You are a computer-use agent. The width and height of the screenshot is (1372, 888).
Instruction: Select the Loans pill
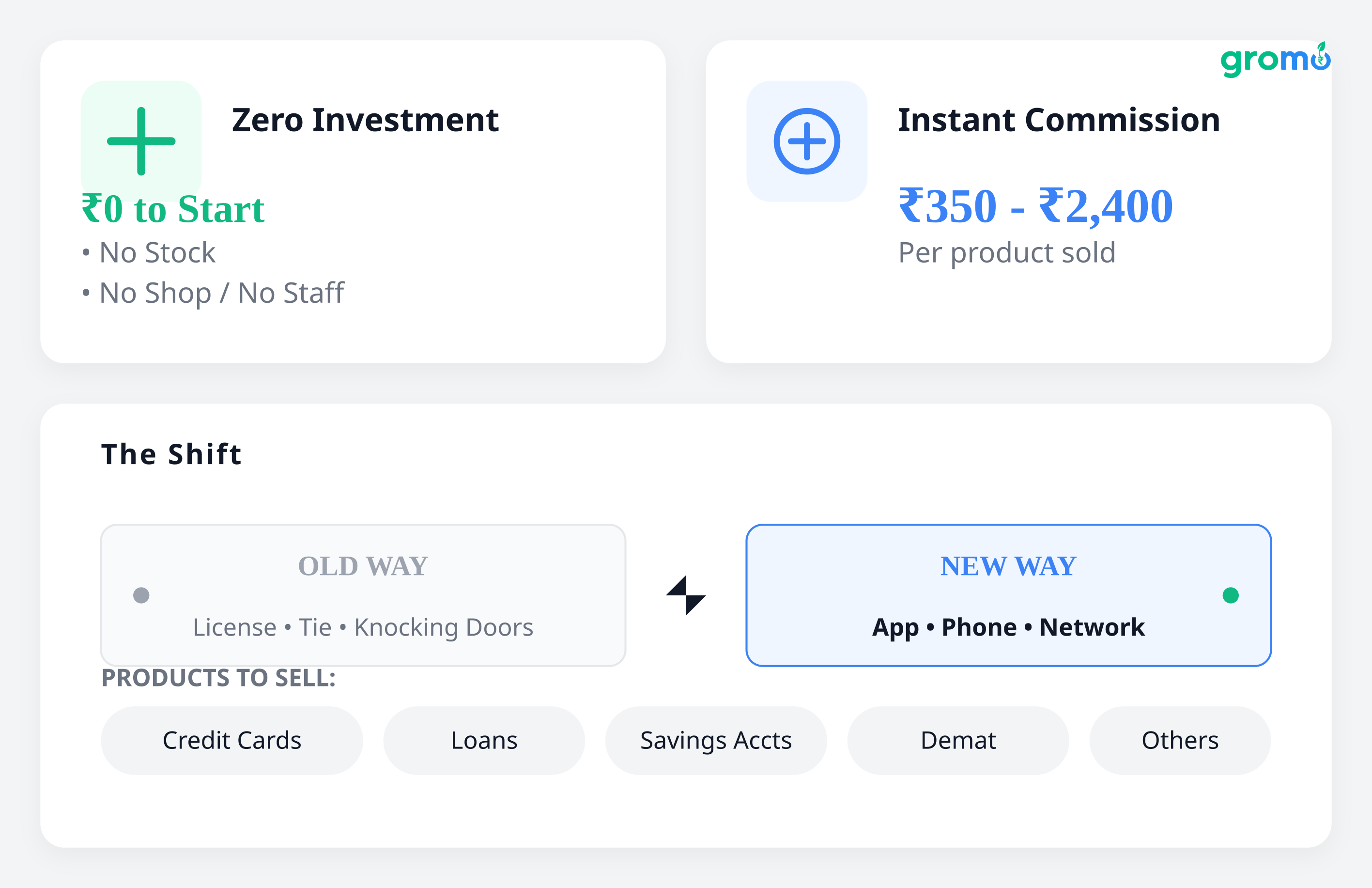pyautogui.click(x=484, y=740)
